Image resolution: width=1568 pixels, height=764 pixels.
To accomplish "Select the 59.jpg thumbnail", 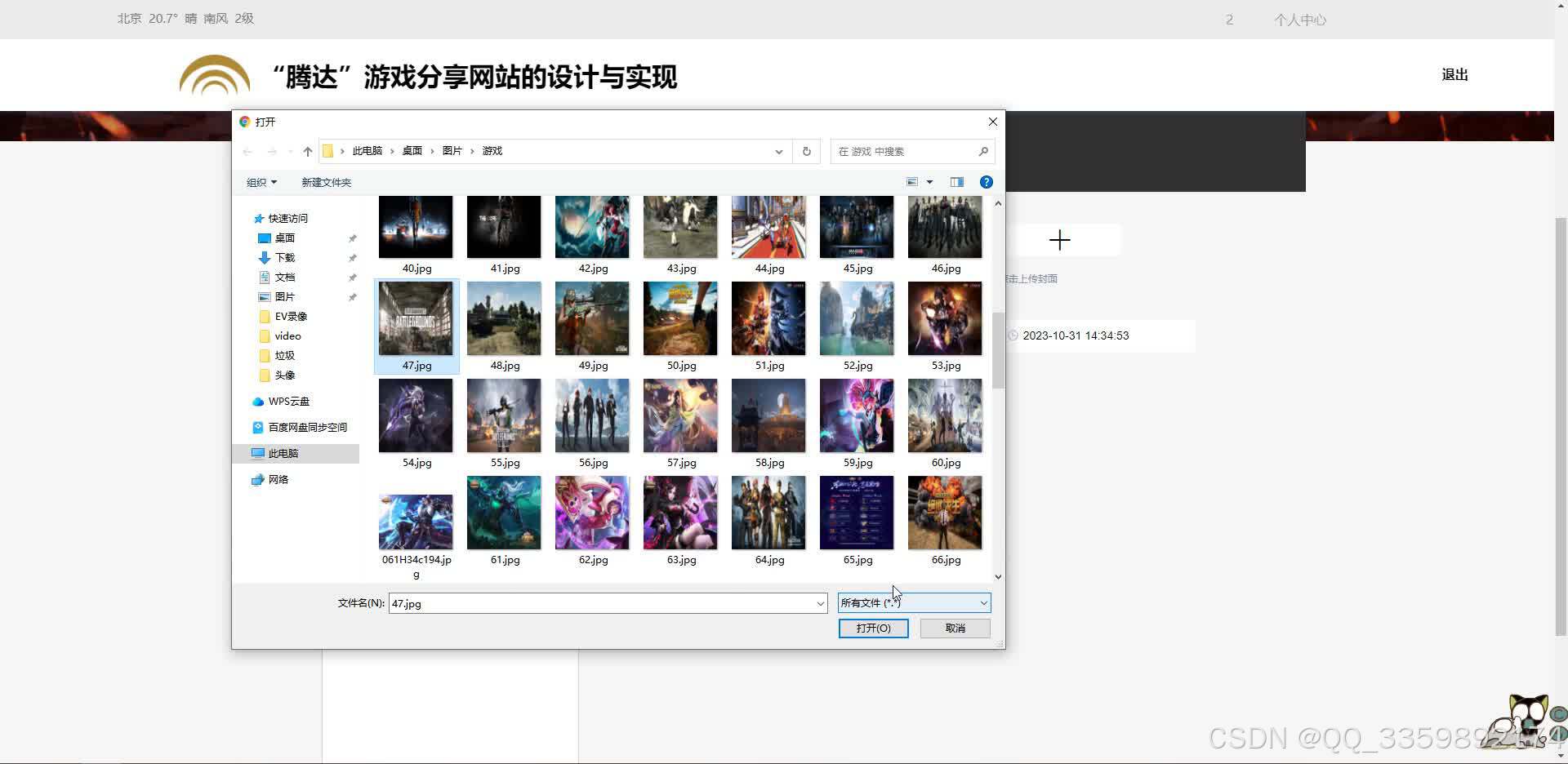I will pos(857,415).
